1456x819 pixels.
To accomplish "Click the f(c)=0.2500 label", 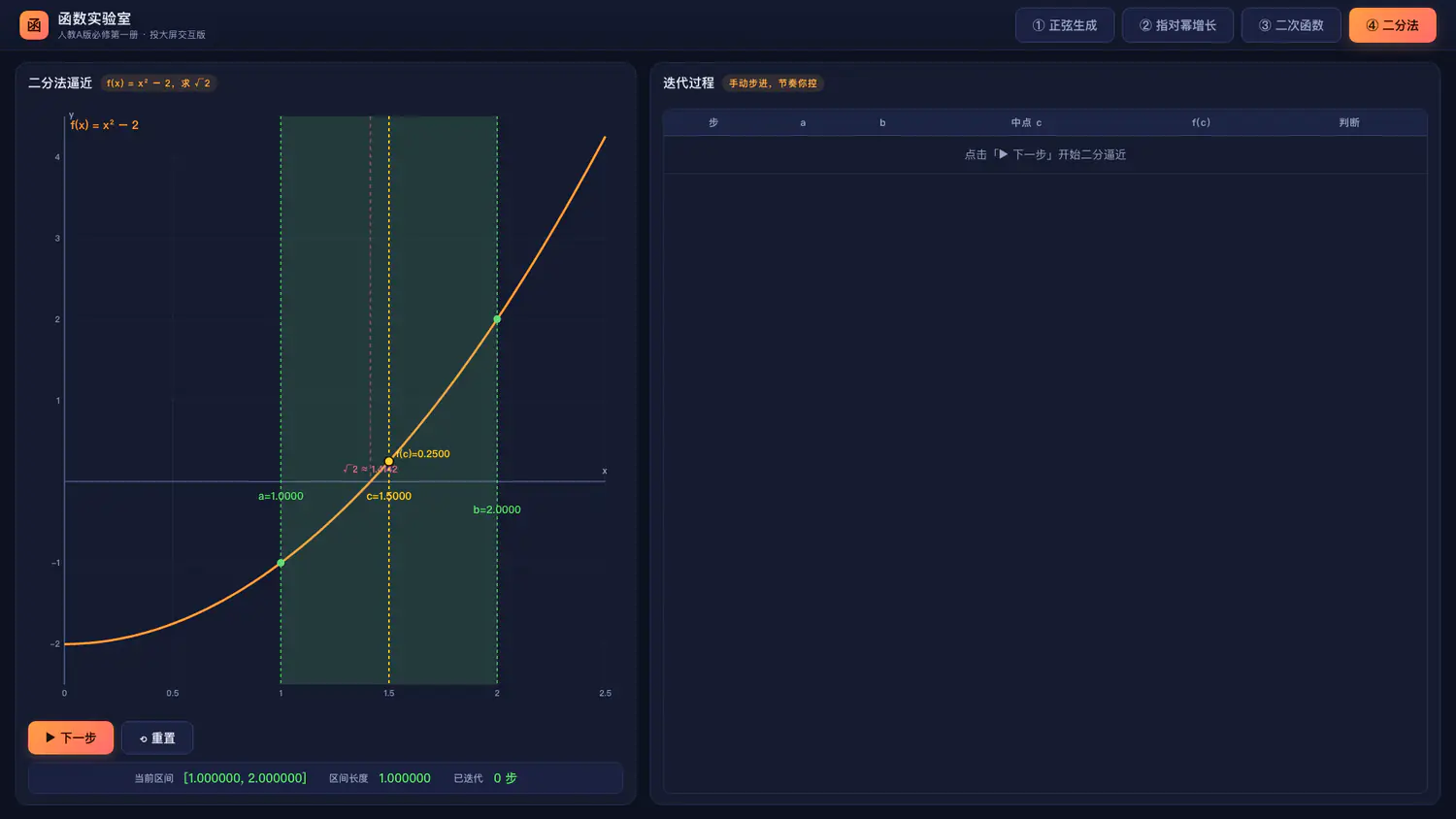I will (x=422, y=453).
